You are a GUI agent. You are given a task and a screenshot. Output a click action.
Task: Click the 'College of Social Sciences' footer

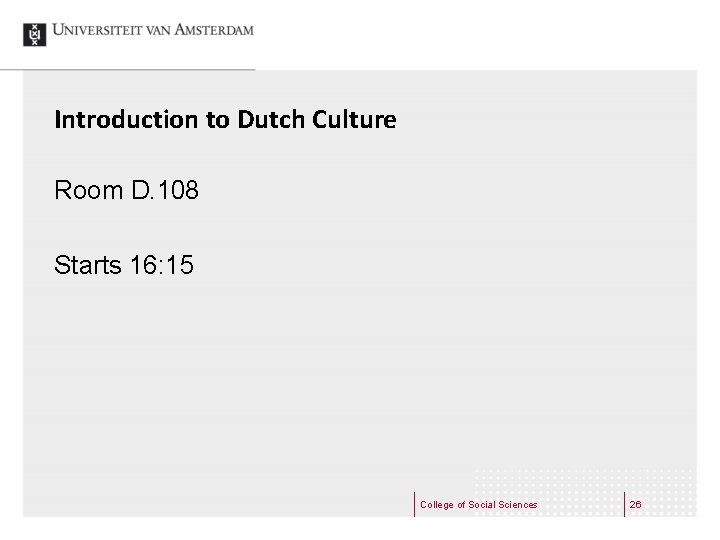[x=478, y=505]
